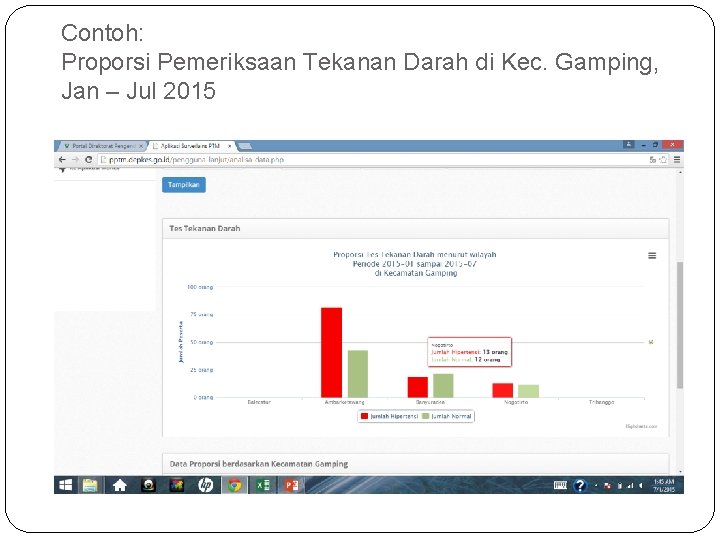Click the volume speaker tray icon
This screenshot has width=720, height=540.
click(x=641, y=486)
